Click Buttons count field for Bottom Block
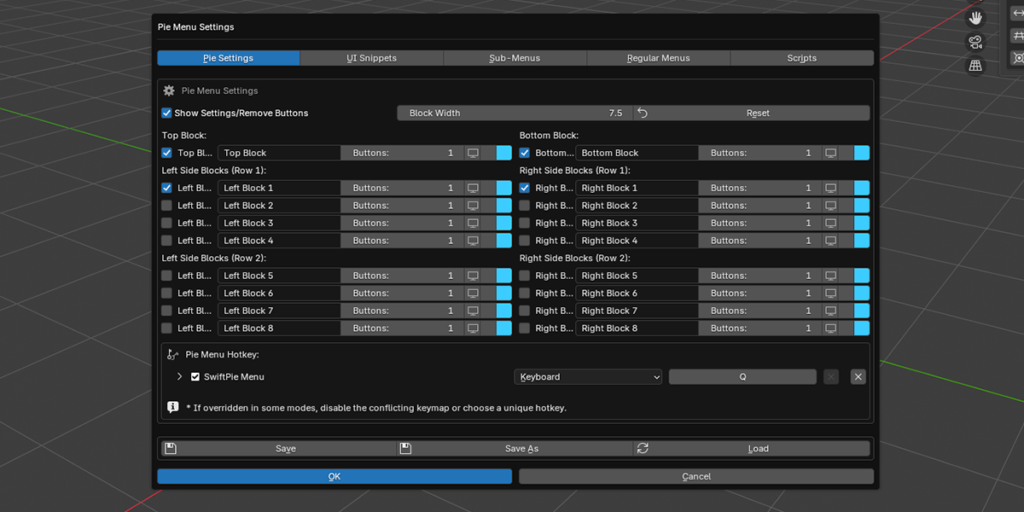Viewport: 1024px width, 512px height. (x=760, y=153)
